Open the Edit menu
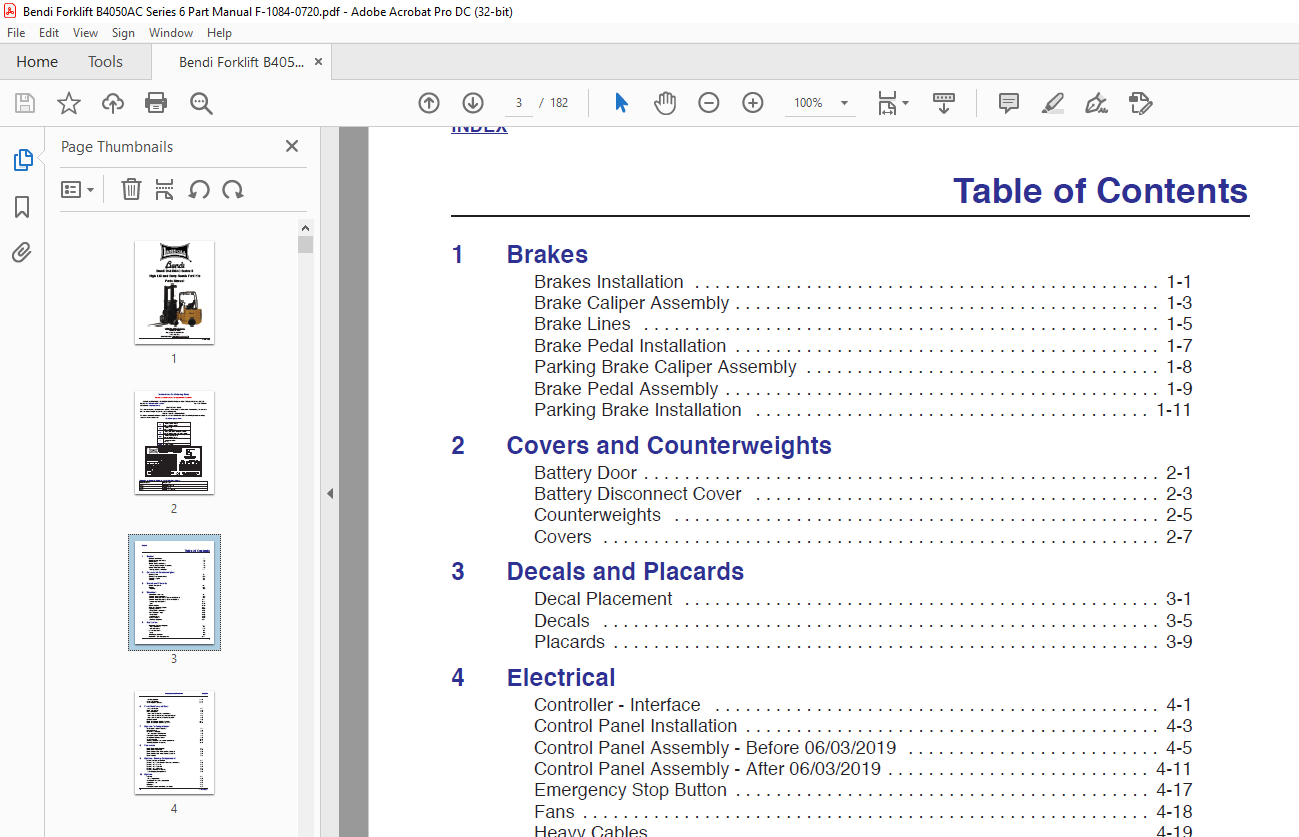The image size is (1299, 837). click(49, 33)
